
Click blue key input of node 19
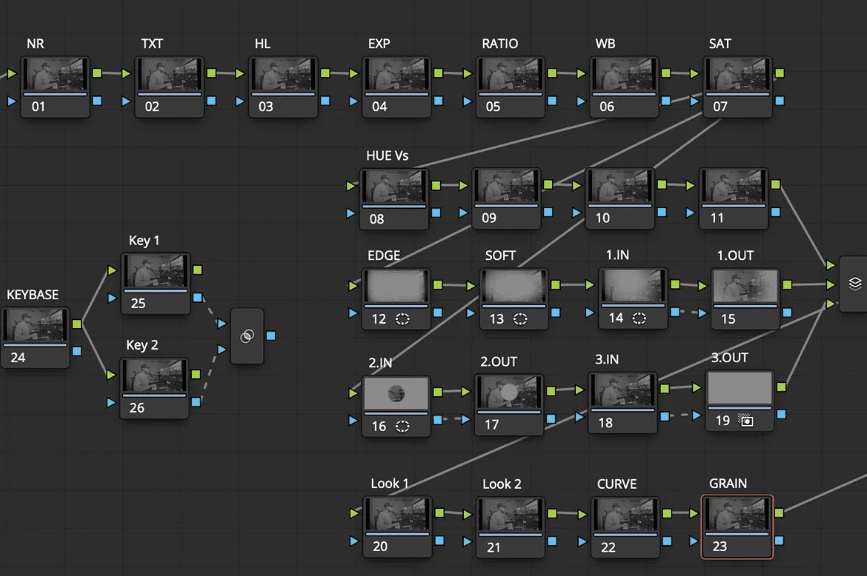(x=697, y=415)
